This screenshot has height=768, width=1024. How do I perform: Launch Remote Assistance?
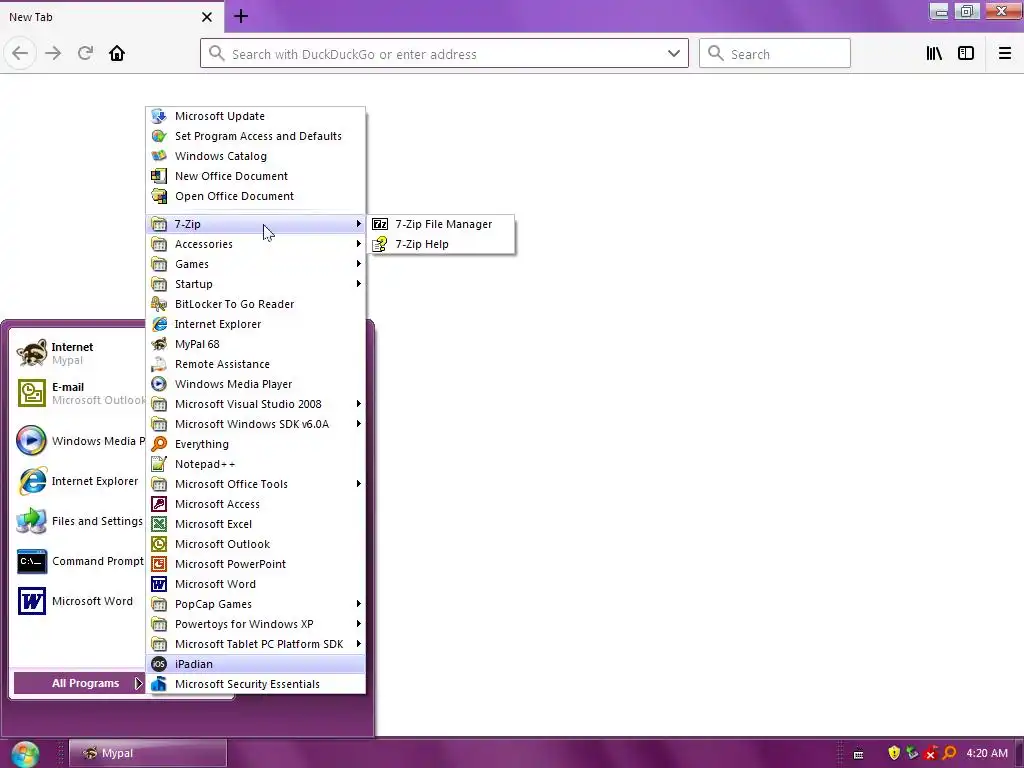click(255, 364)
